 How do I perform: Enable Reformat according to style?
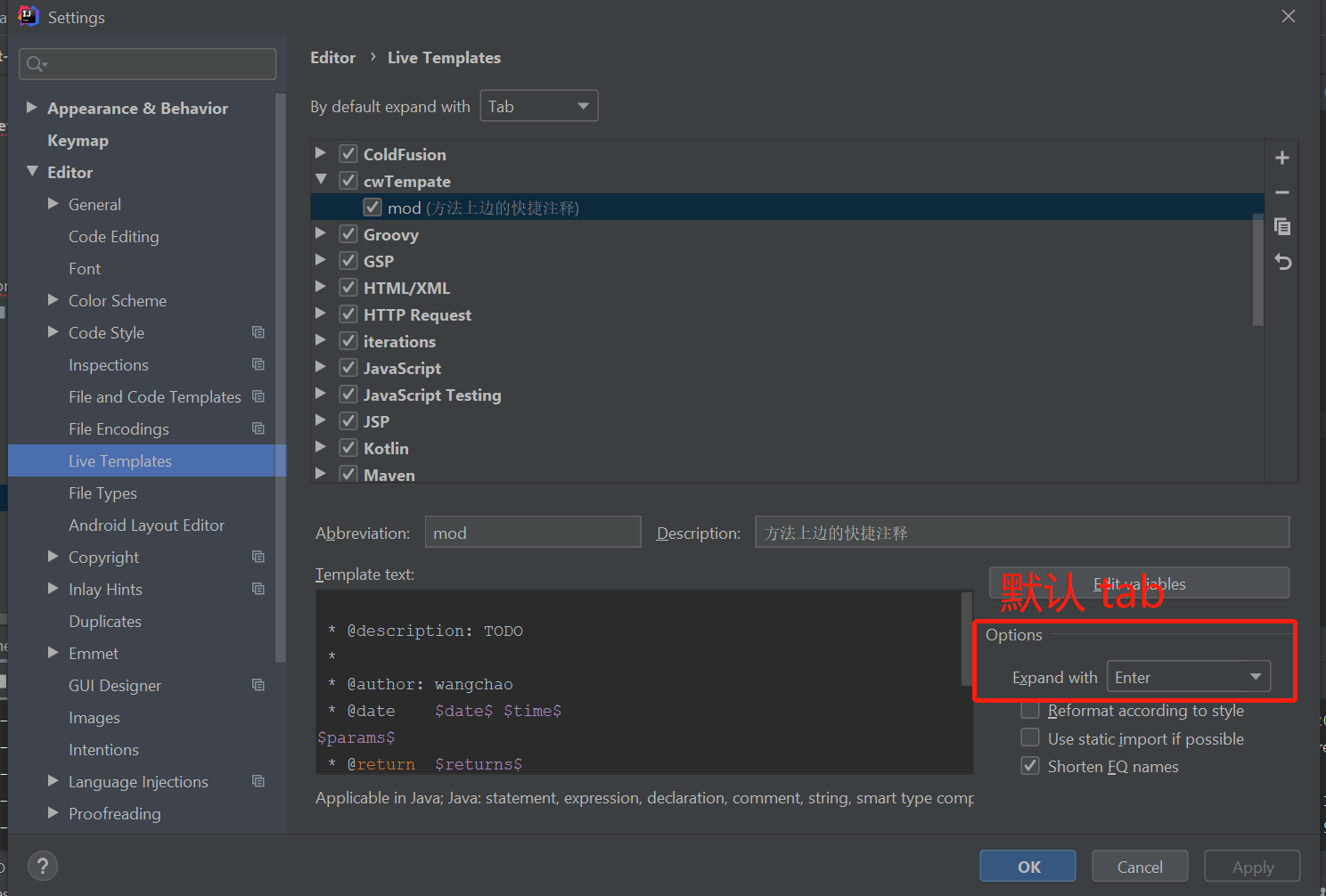click(x=1030, y=710)
